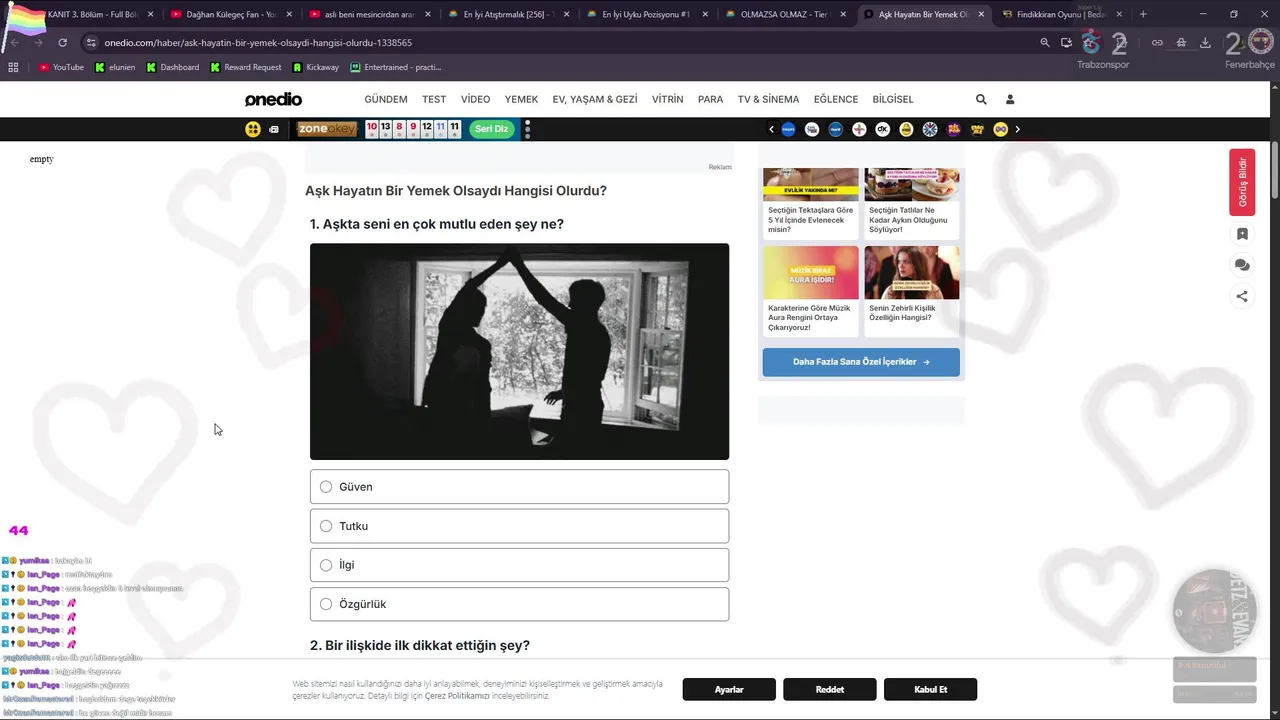Go to previous items in icon carousel
The width and height of the screenshot is (1280, 720).
coord(771,129)
